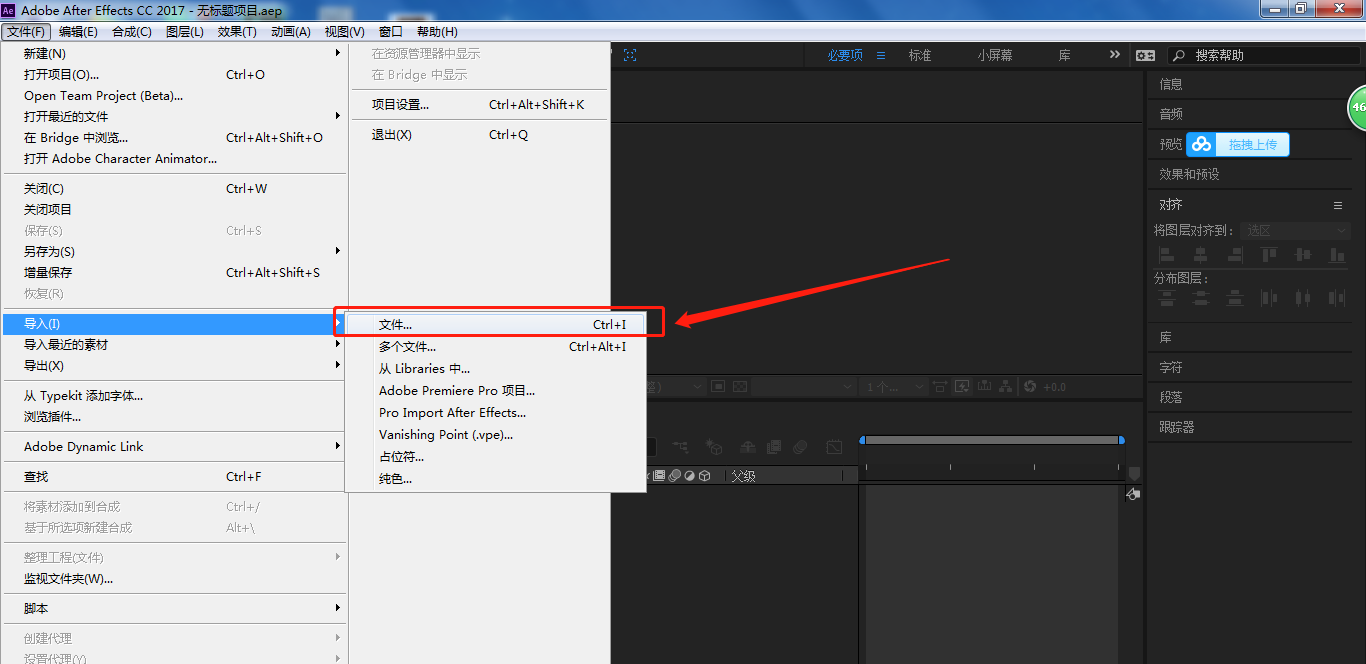Expand the 导出(X) submenu

[x=174, y=366]
